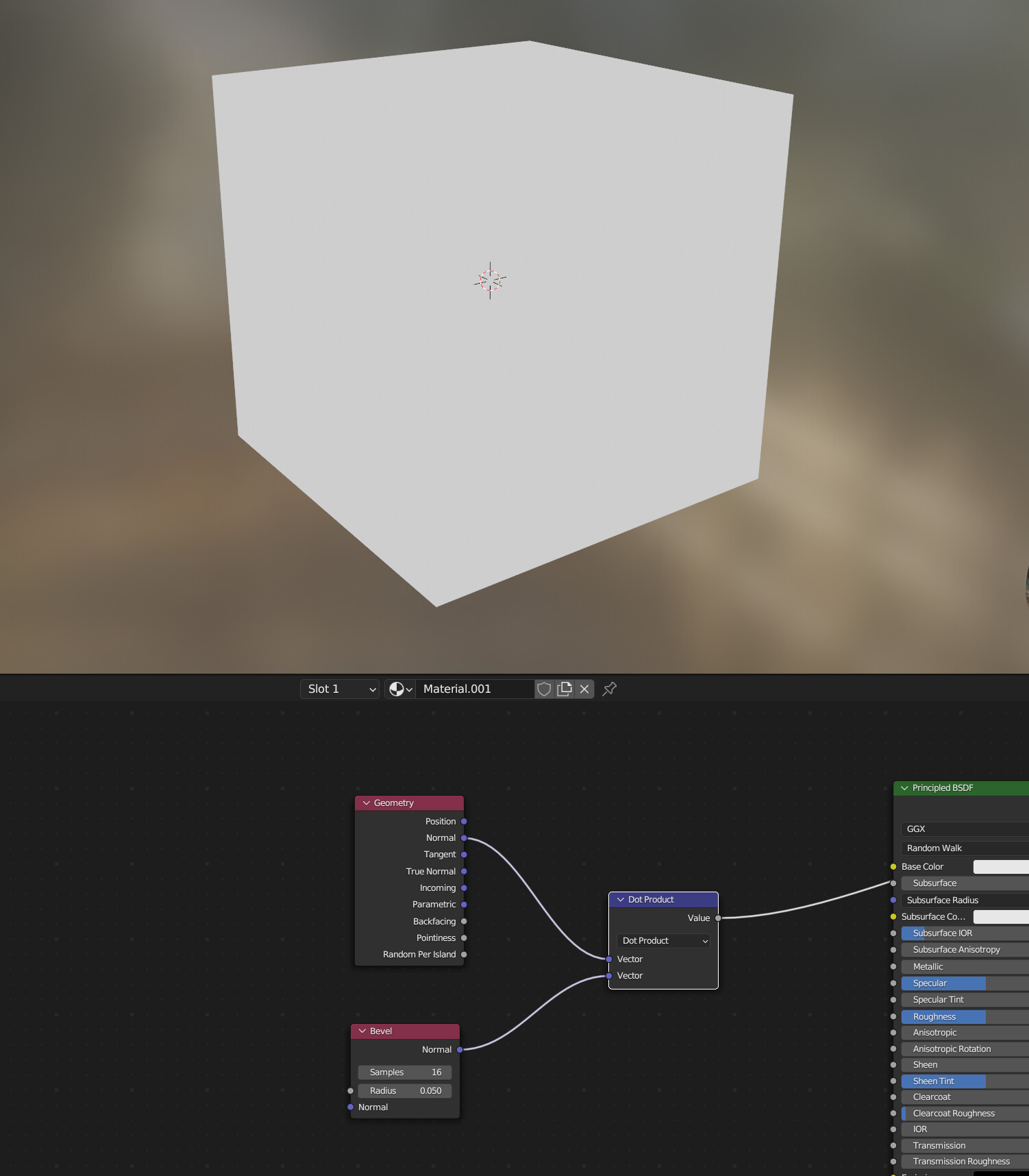Edit the Material.001 name field
Image resolution: width=1029 pixels, height=1176 pixels.
(475, 689)
